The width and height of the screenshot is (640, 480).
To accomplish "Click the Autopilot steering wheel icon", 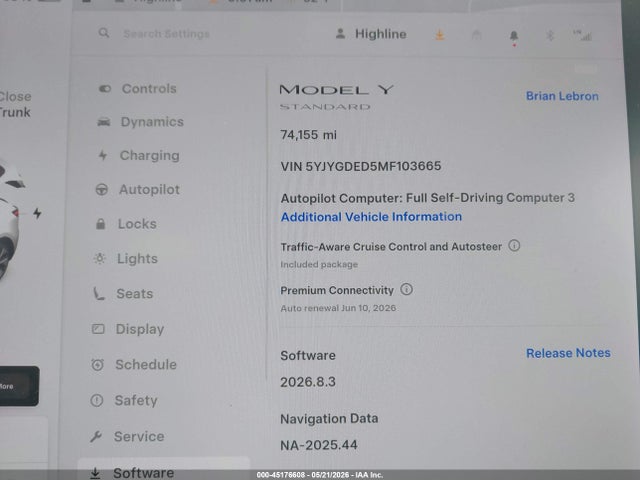I will pos(102,189).
